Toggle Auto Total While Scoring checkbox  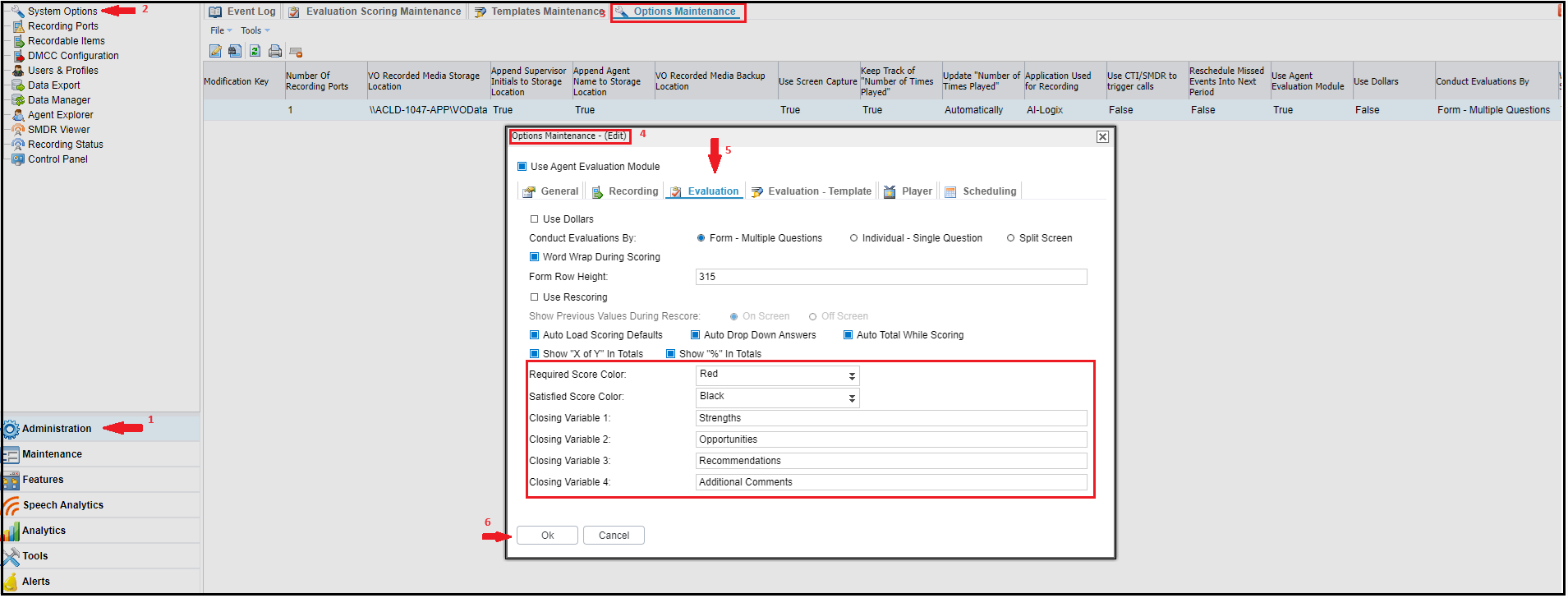coord(848,335)
